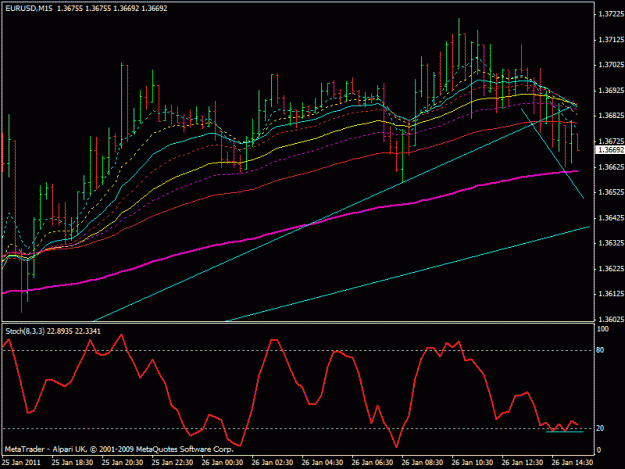Click the 1.36725 price axis label
This screenshot has width=625, height=469.
(611, 141)
